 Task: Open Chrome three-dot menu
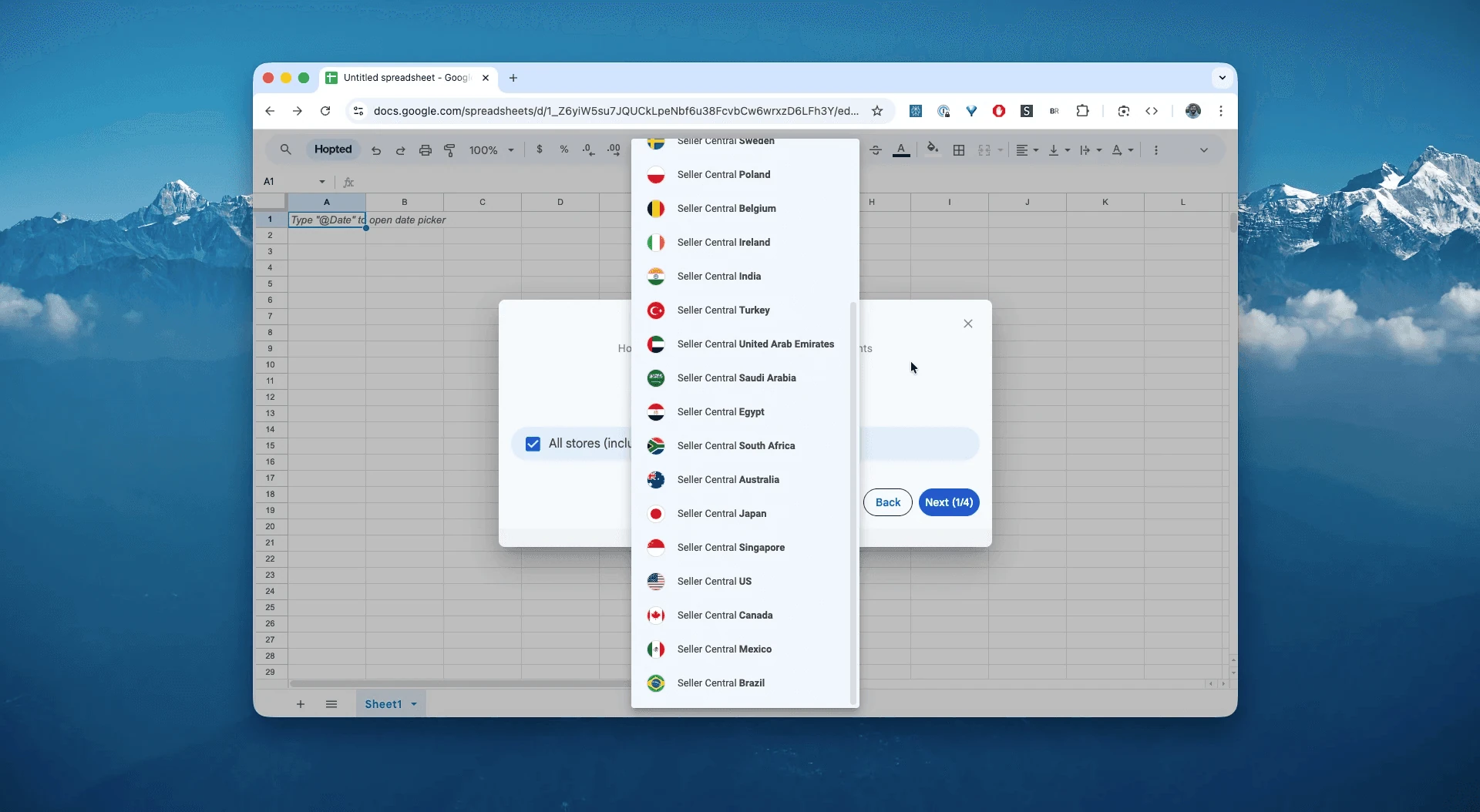1221,111
